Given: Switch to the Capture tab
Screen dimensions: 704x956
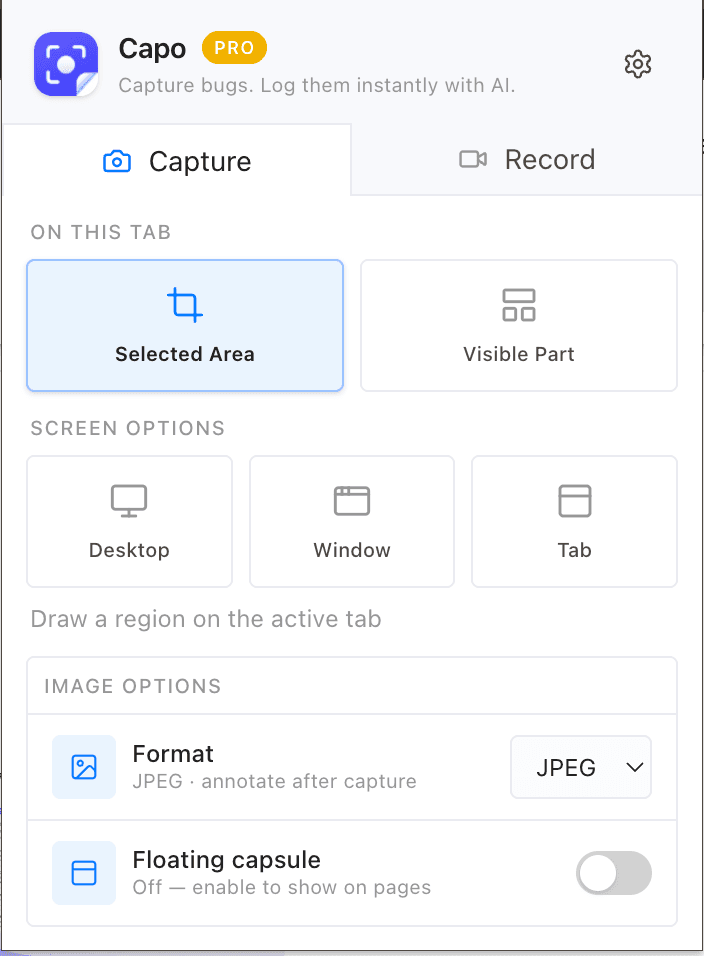Looking at the screenshot, I should [x=177, y=162].
